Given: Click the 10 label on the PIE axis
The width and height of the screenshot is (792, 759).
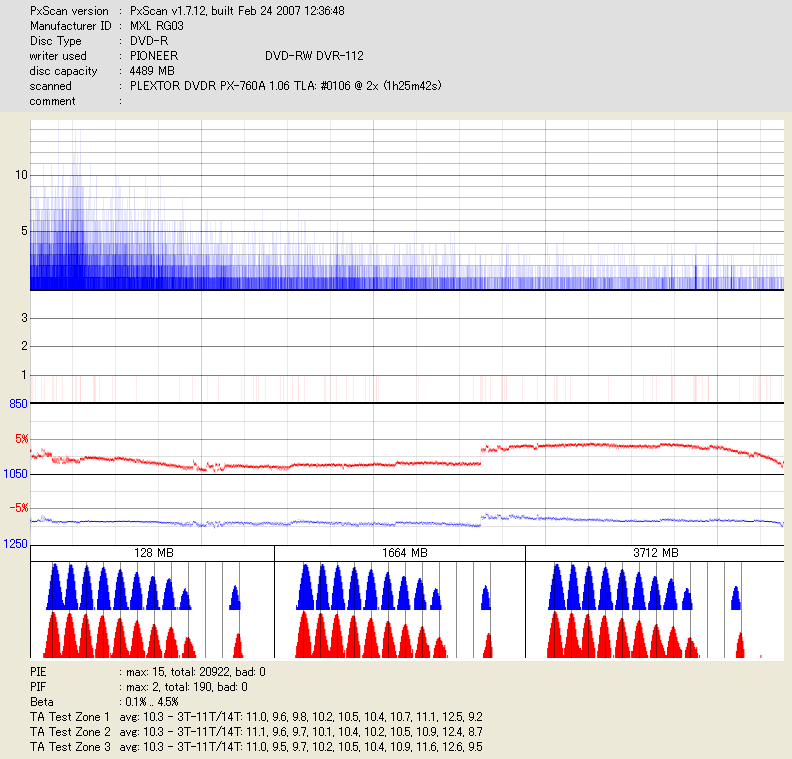Looking at the screenshot, I should click(x=21, y=175).
